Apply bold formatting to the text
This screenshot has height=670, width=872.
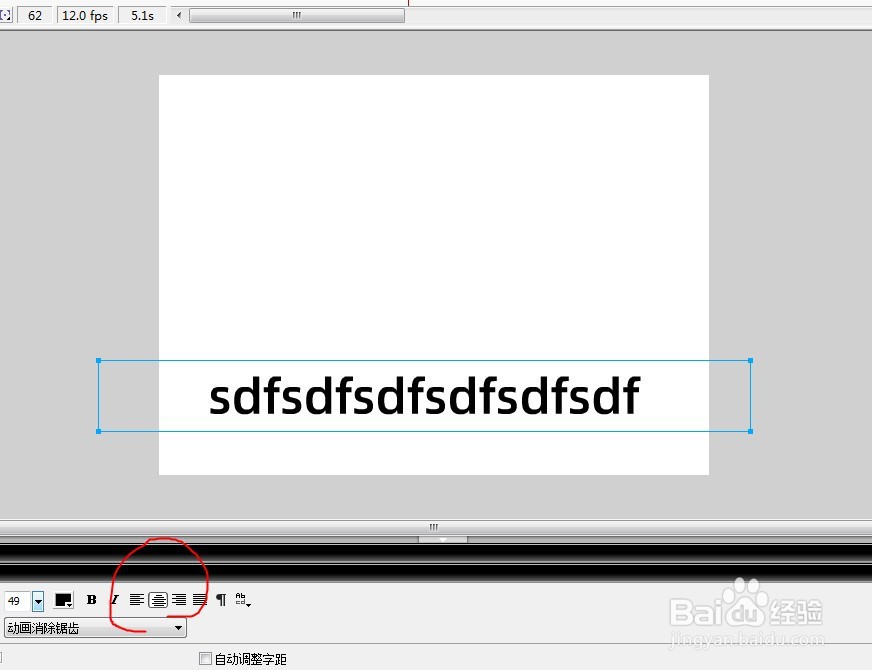click(91, 600)
